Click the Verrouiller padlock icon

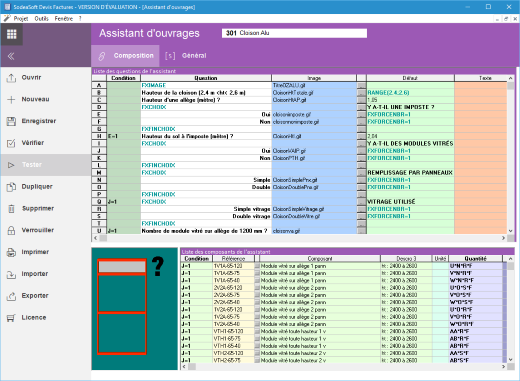click(x=11, y=230)
